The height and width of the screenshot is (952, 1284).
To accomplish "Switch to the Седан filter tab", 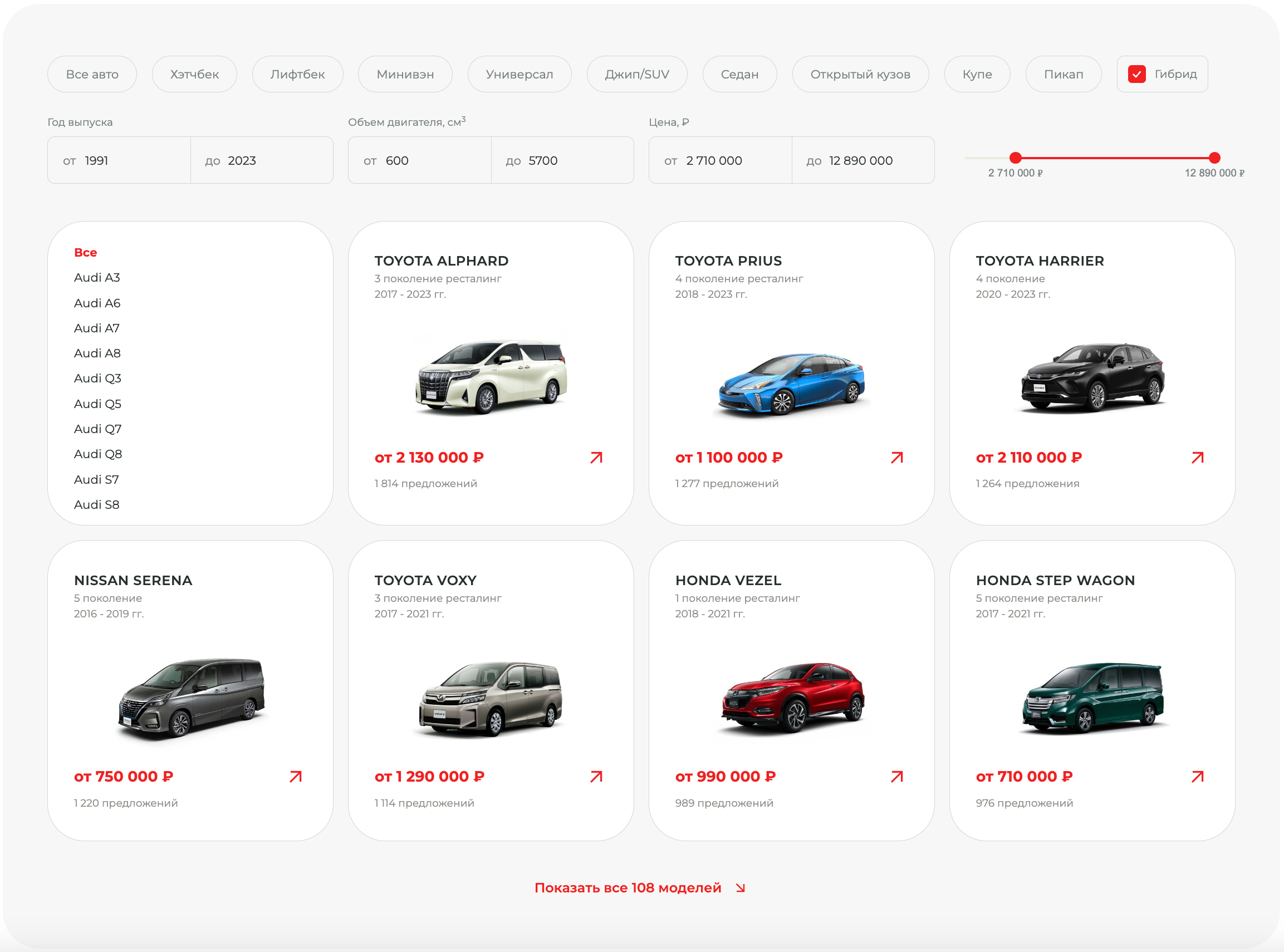I will tap(739, 75).
